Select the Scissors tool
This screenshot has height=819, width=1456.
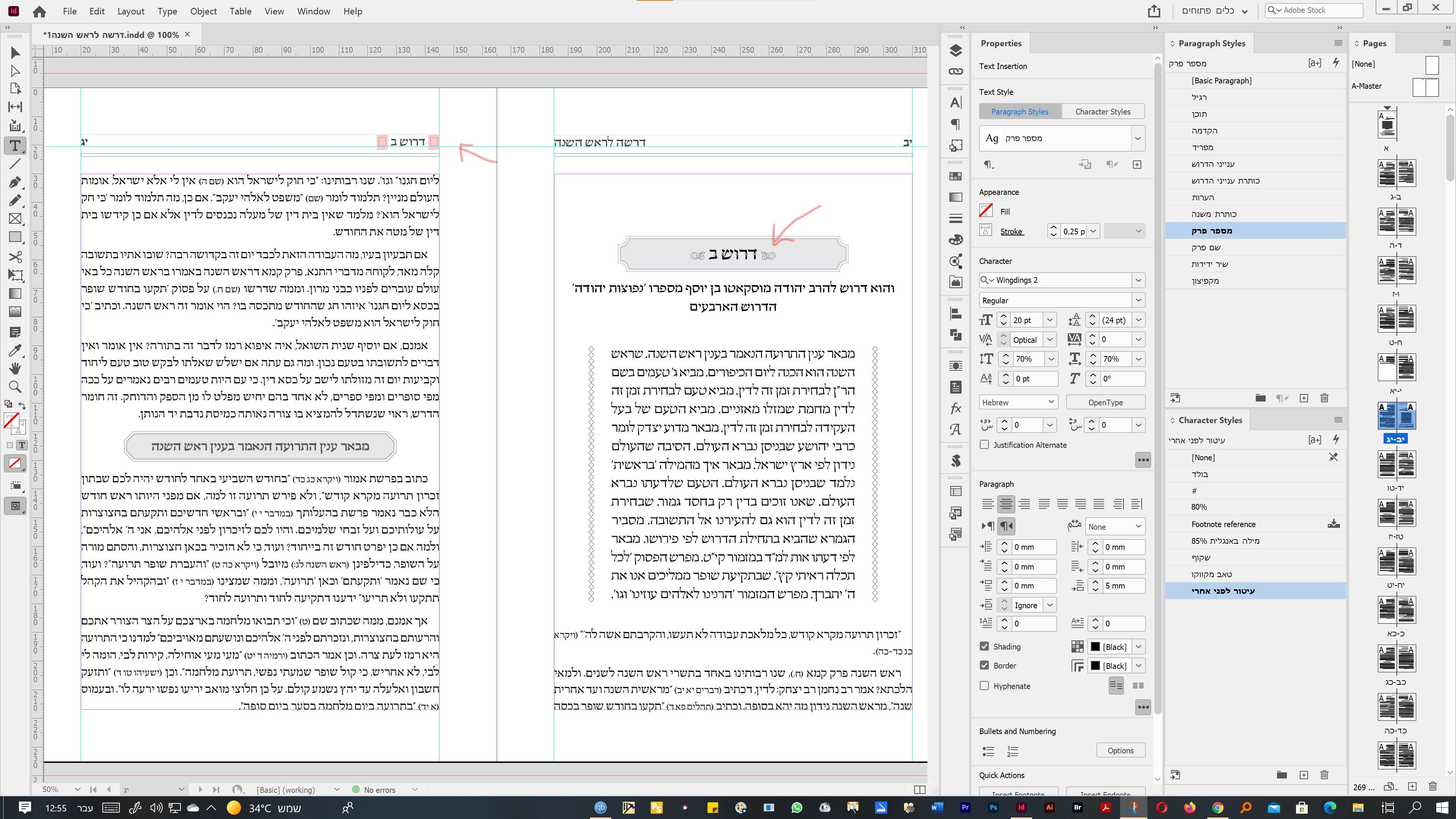(15, 257)
